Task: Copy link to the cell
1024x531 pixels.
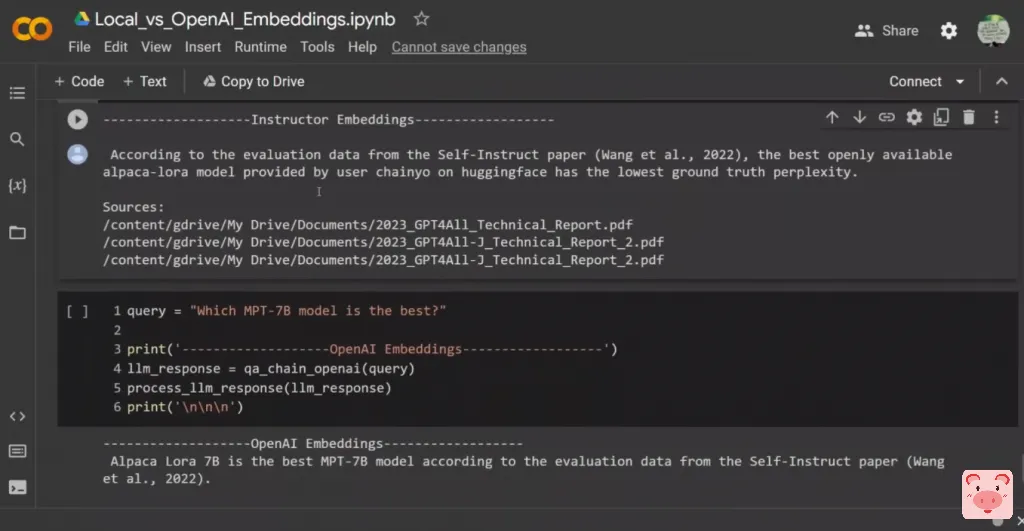Action: (886, 118)
